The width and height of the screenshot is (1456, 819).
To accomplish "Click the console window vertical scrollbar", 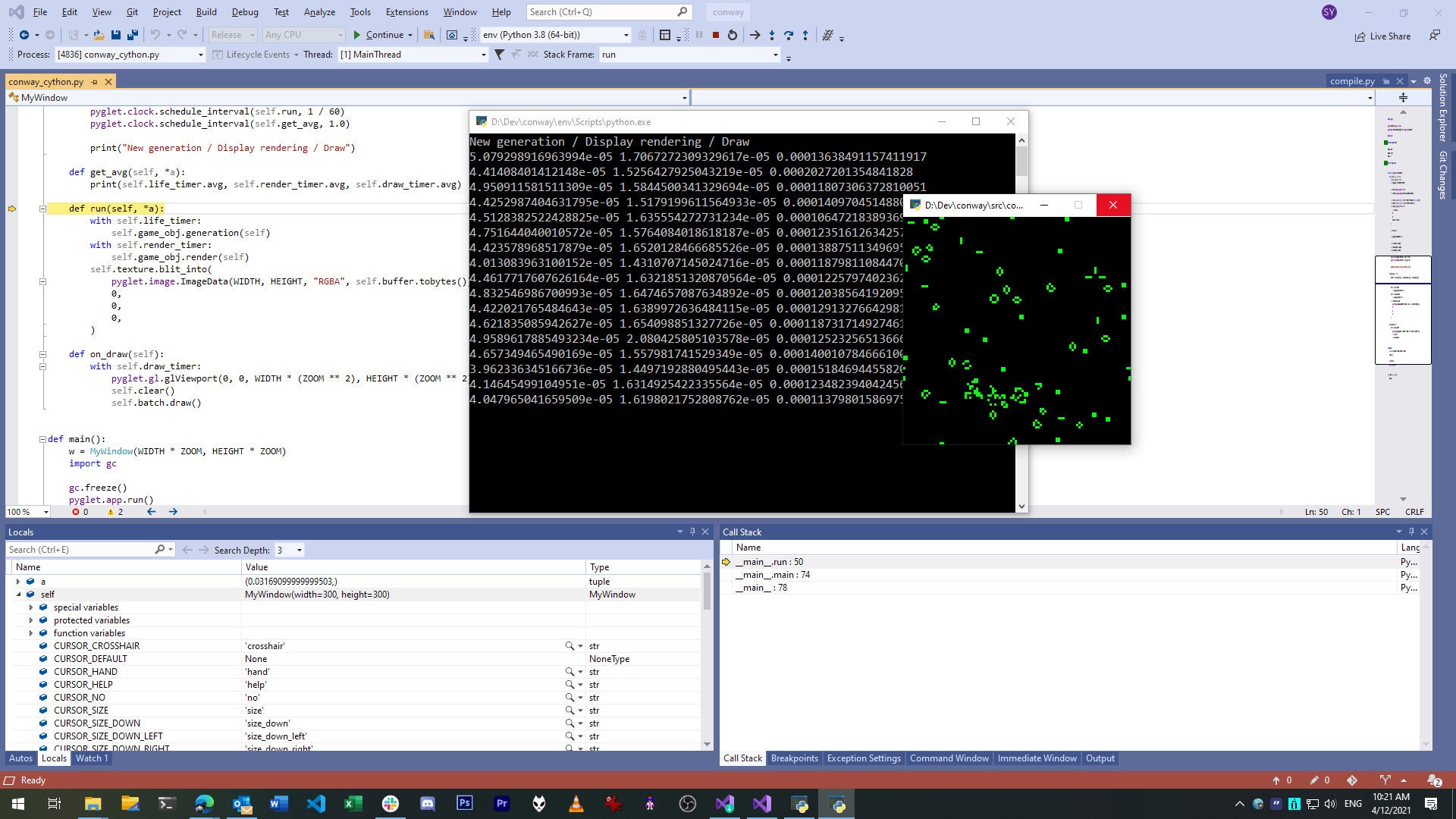I will (x=1021, y=323).
